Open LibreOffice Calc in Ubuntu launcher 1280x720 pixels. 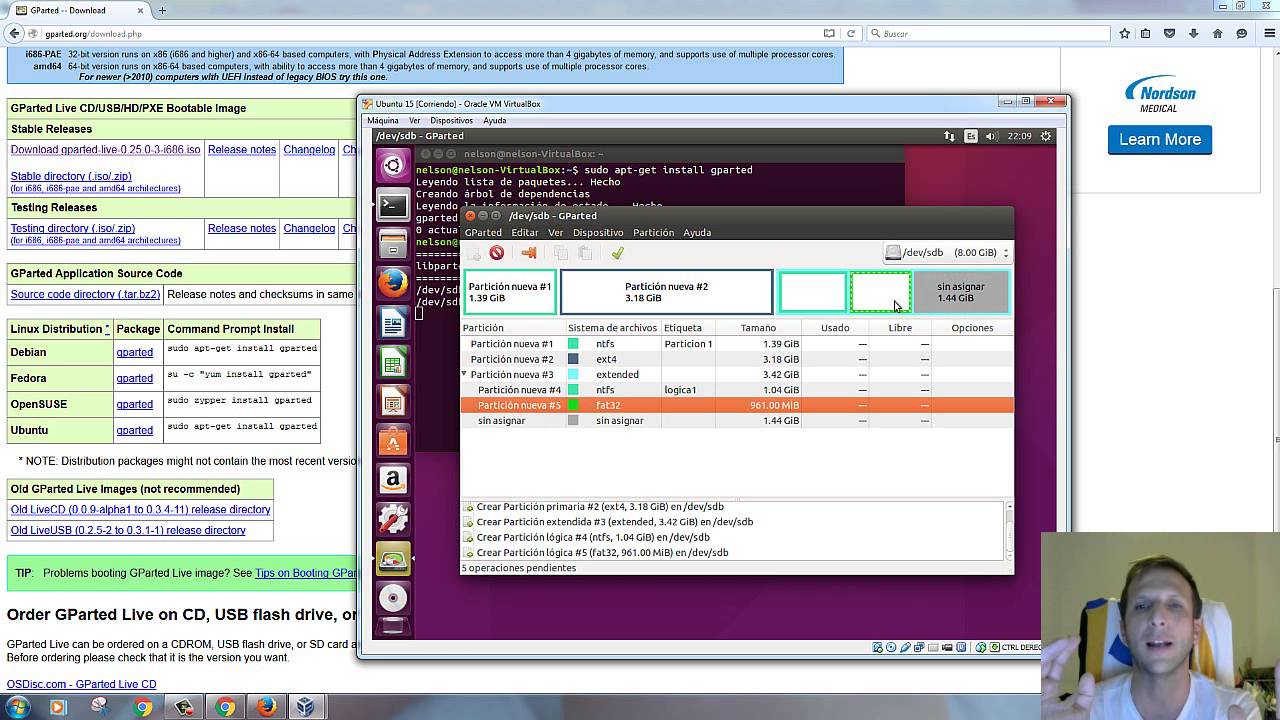(x=393, y=362)
